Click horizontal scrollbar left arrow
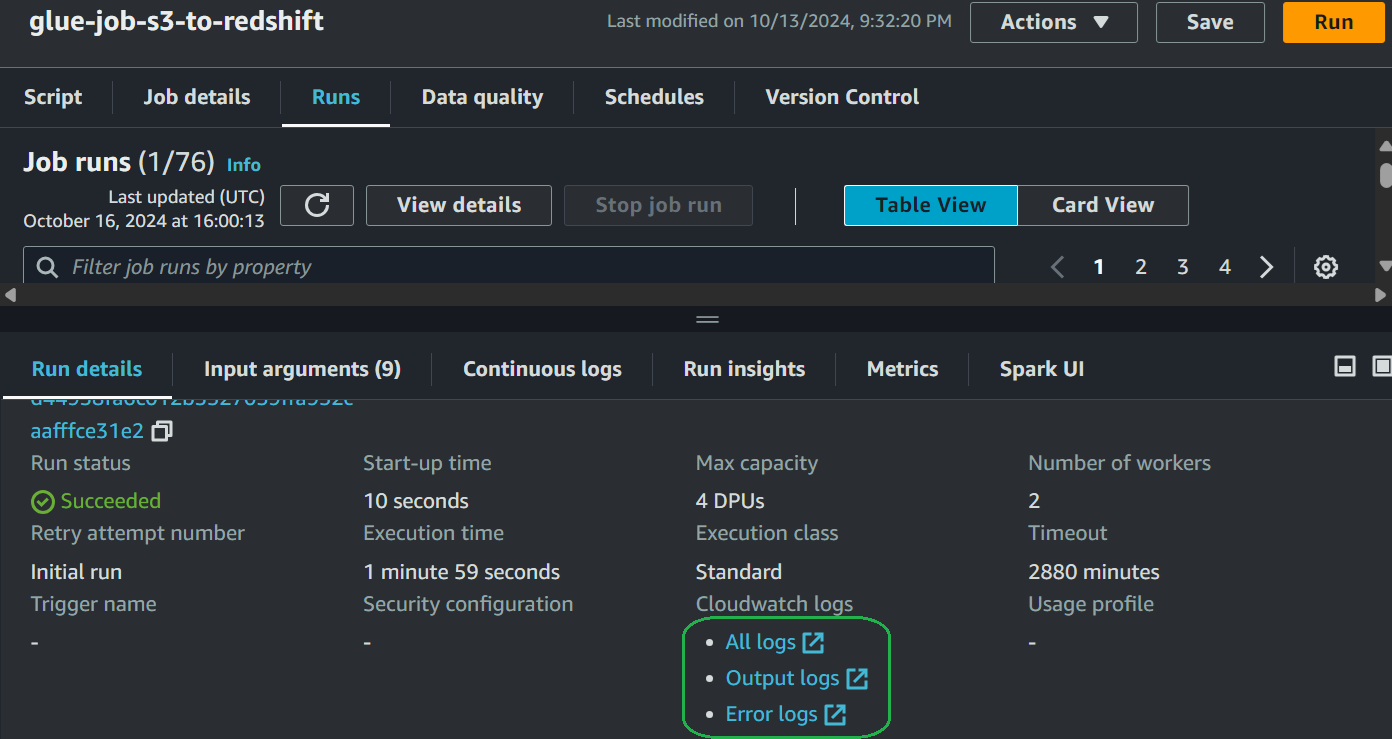This screenshot has width=1392, height=739. click(11, 295)
